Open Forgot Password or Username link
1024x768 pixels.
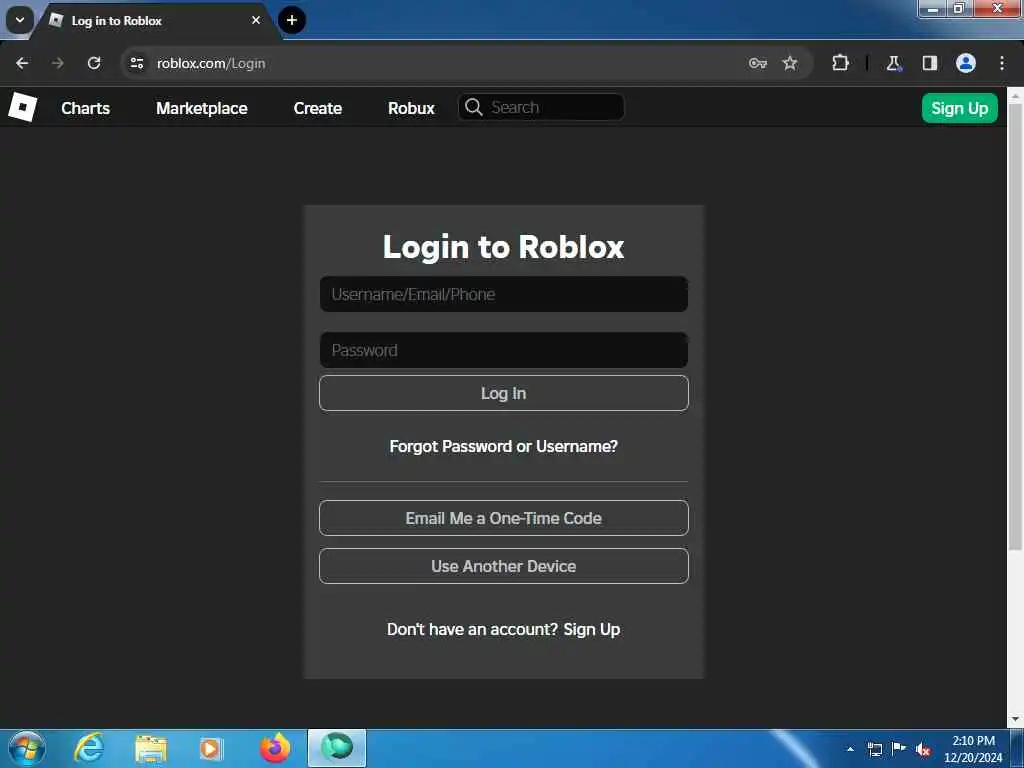point(504,446)
